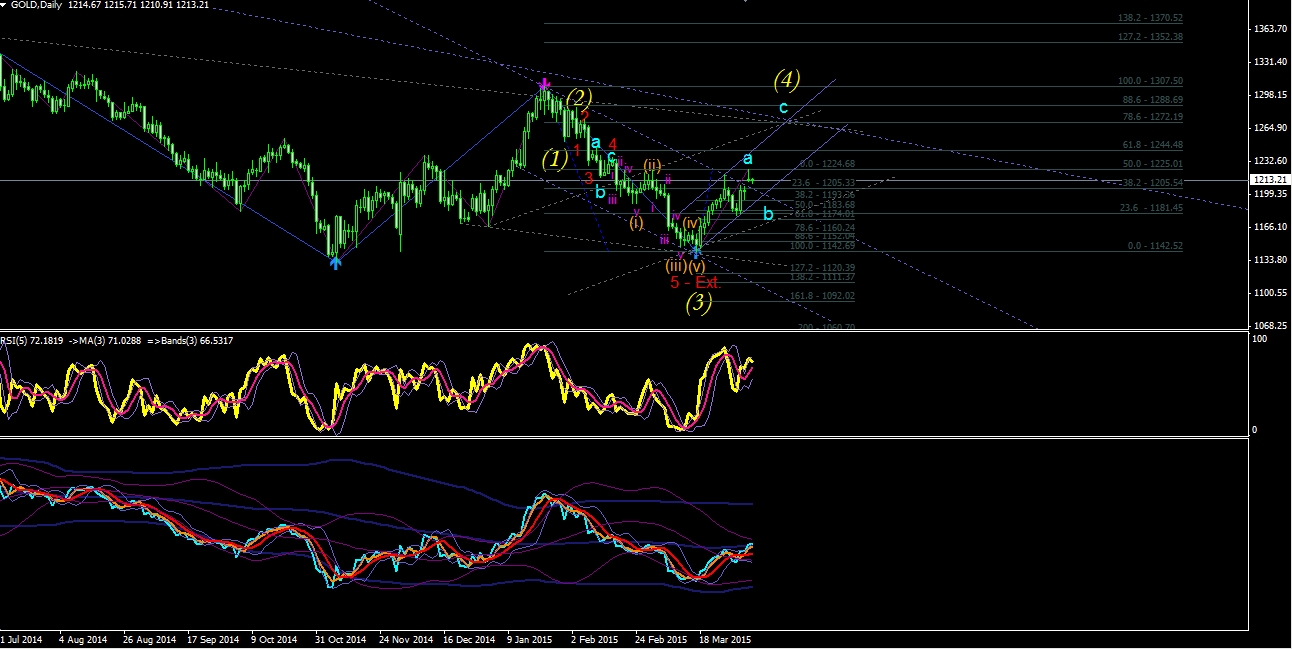
Task: Click Fibonacci level 127.2 - 1352.38
Action: coord(1150,37)
